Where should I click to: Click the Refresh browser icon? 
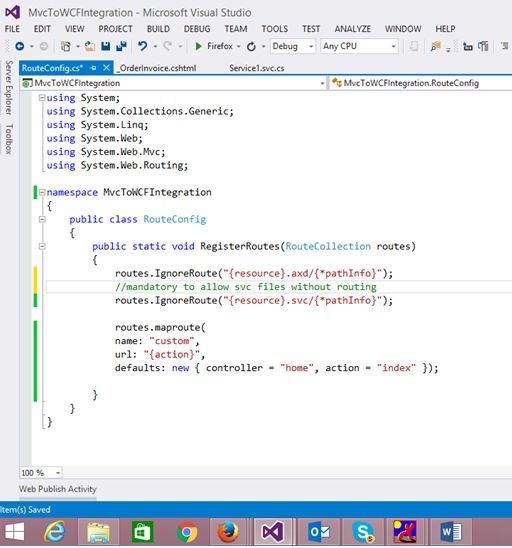(x=251, y=46)
